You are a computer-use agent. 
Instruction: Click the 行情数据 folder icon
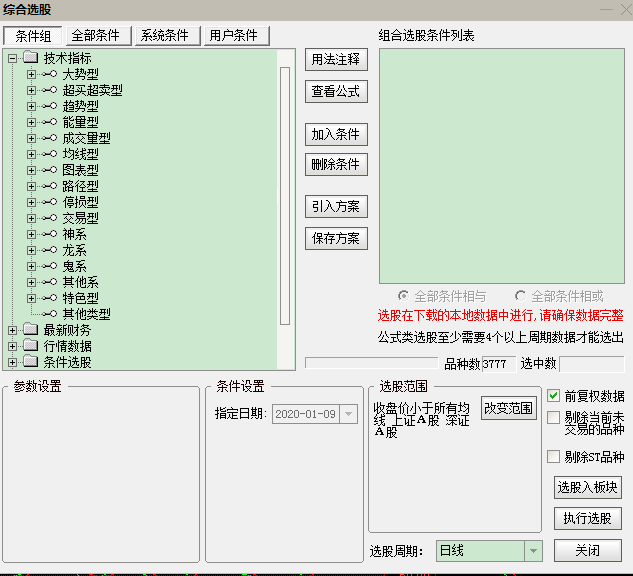pyautogui.click(x=30, y=346)
